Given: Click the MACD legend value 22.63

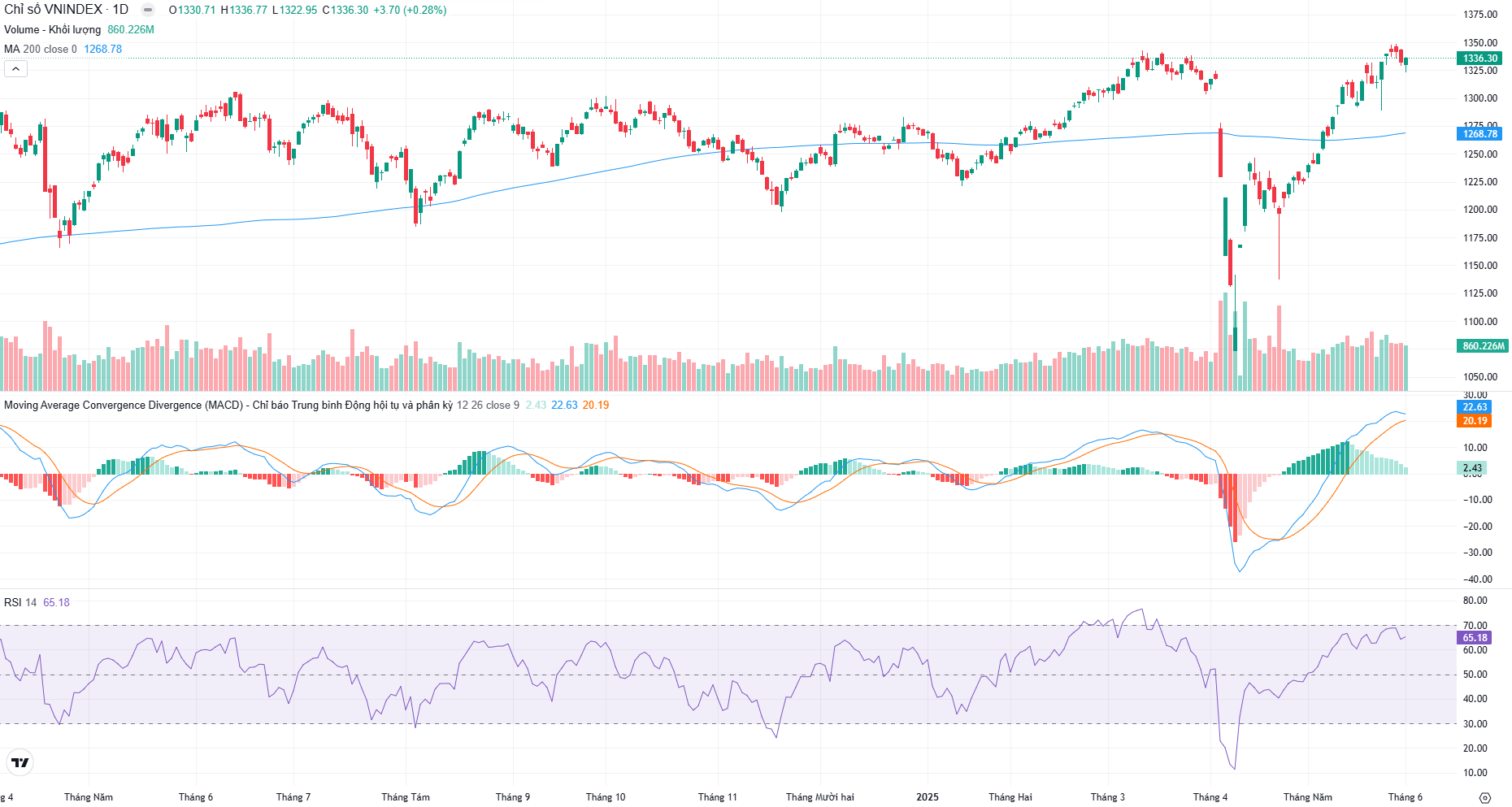Looking at the screenshot, I should point(564,405).
